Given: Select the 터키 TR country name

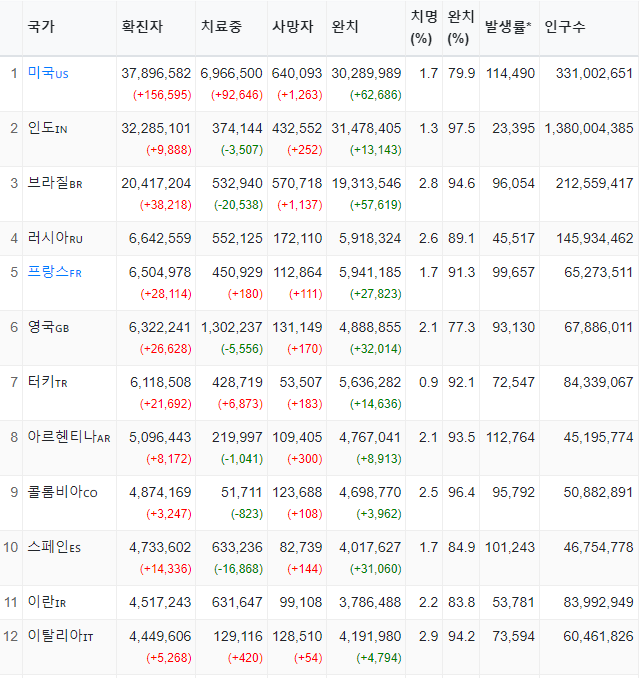Looking at the screenshot, I should coord(48,382).
